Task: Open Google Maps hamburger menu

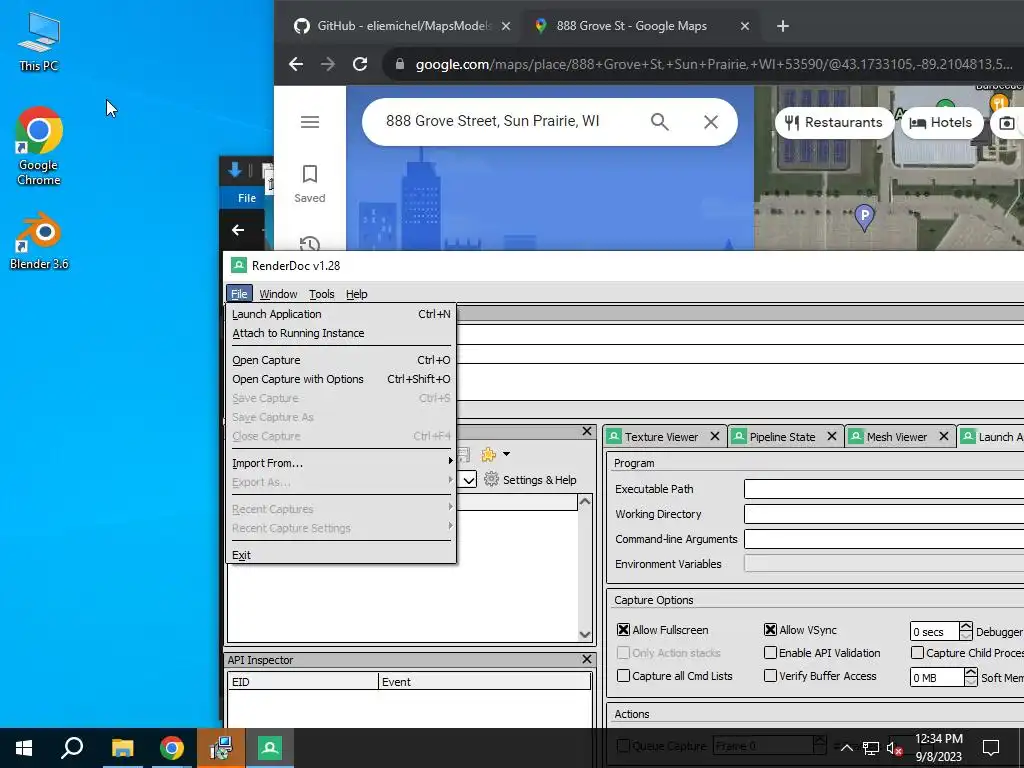Action: click(x=310, y=122)
